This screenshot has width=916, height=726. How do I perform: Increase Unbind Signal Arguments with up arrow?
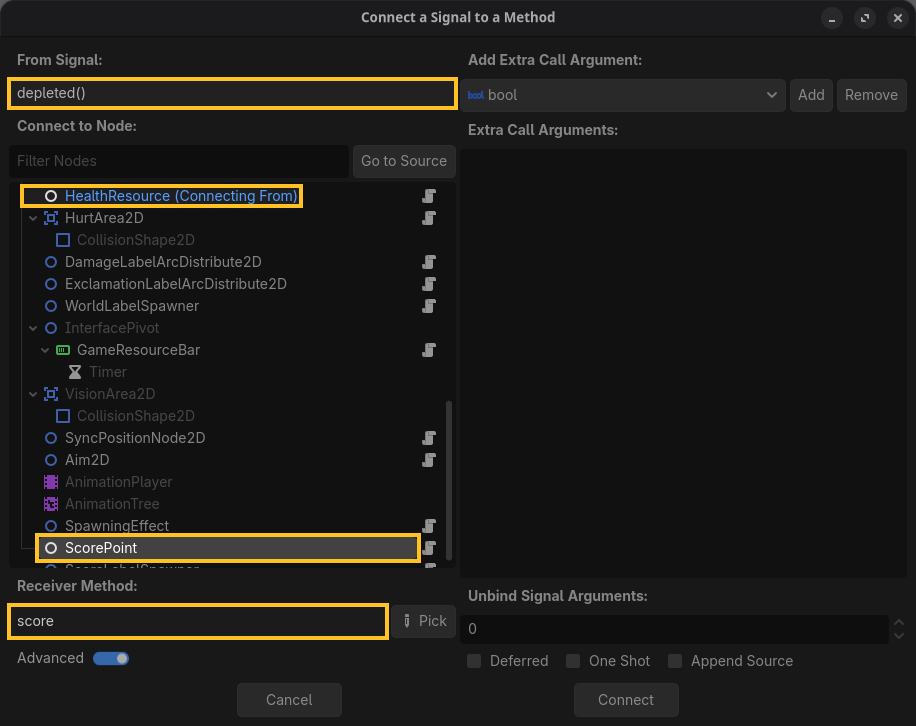point(899,623)
